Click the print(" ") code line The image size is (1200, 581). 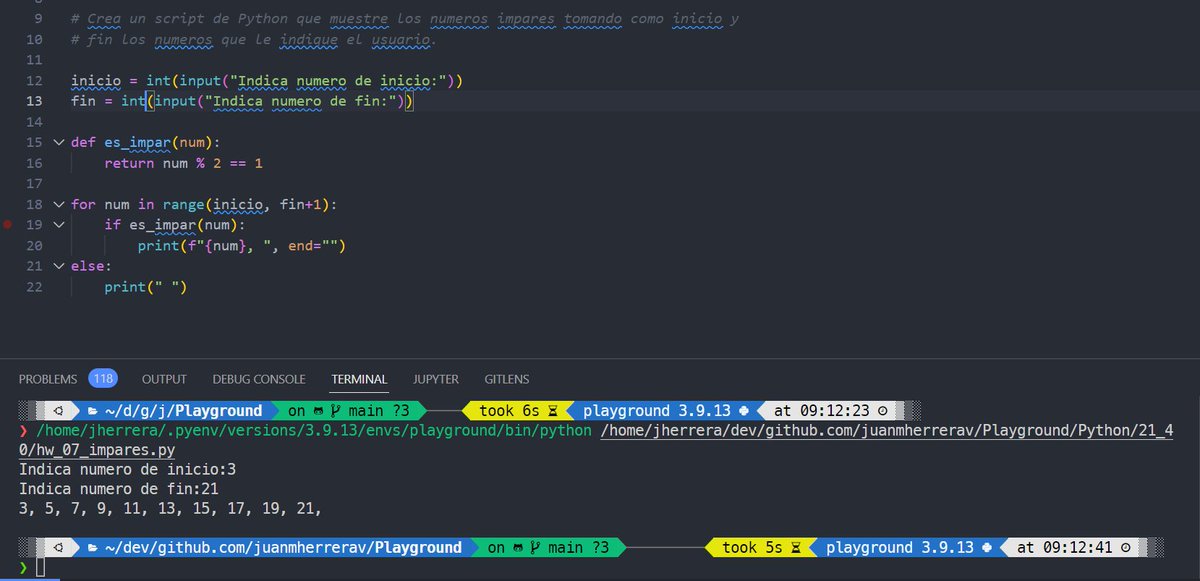click(x=146, y=287)
